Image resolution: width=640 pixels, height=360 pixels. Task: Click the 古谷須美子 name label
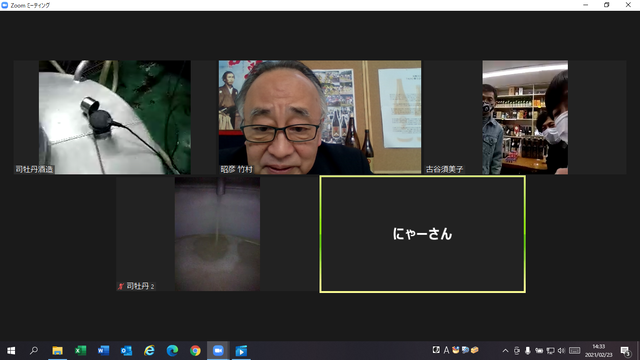(444, 169)
